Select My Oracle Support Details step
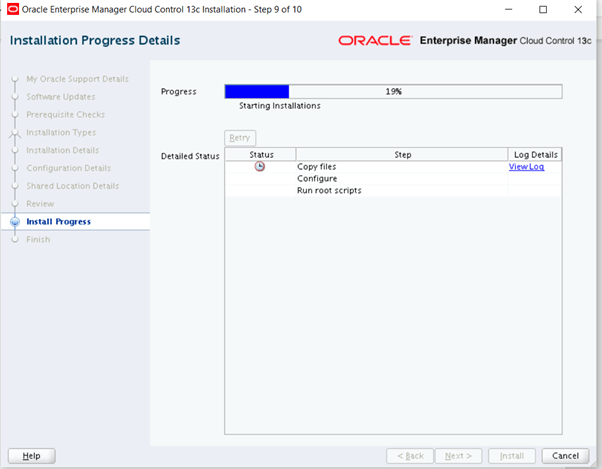602x469 pixels. (77, 79)
